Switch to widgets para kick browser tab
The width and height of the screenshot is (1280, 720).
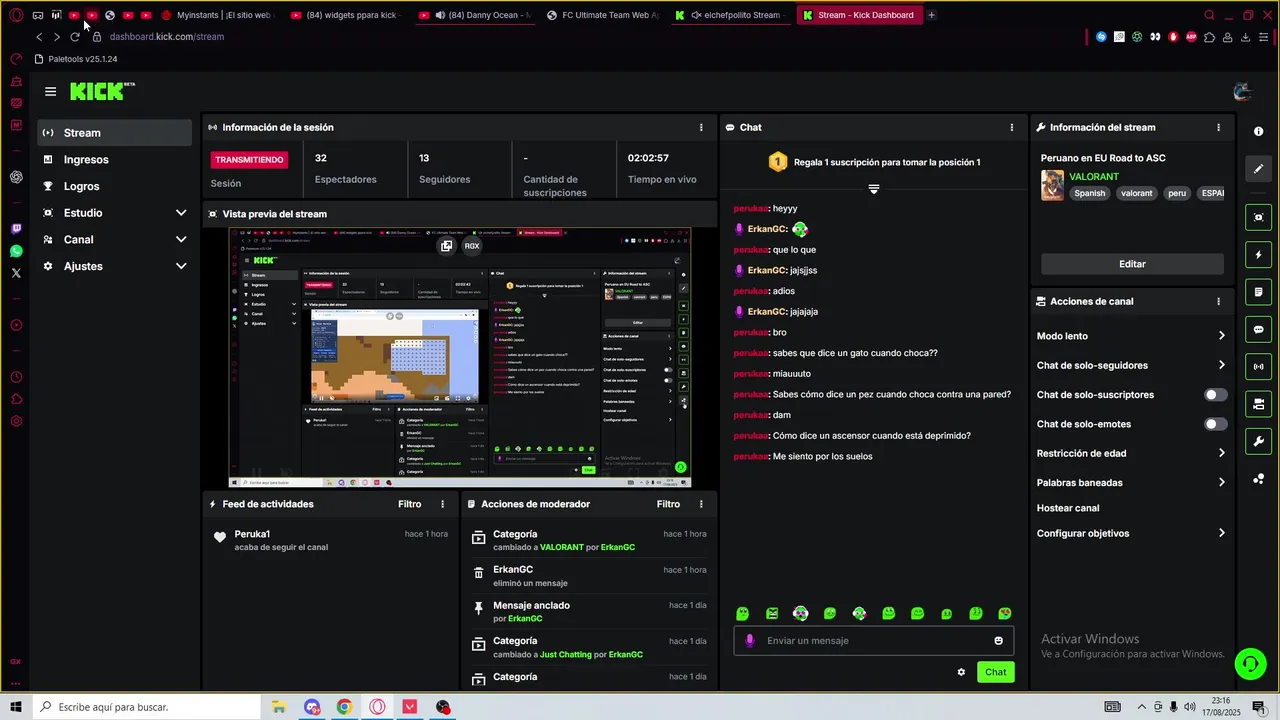pos(348,15)
